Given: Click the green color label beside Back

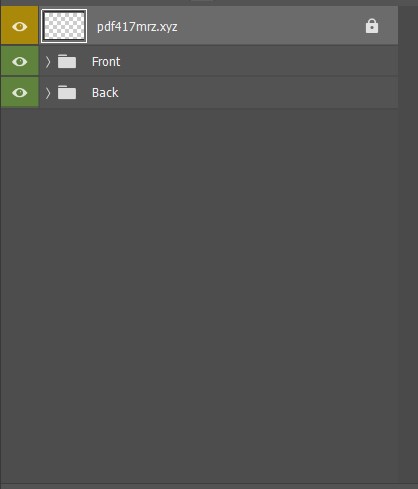Looking at the screenshot, I should click(19, 92).
